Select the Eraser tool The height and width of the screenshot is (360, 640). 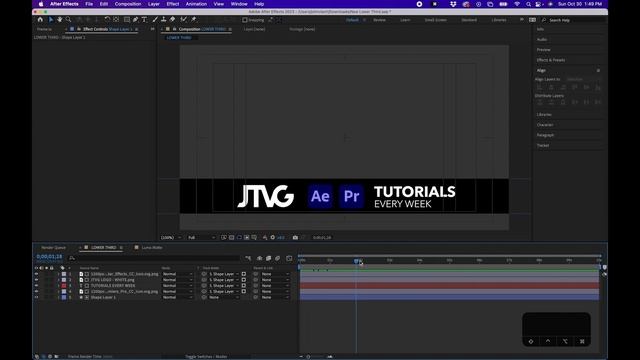[x=172, y=20]
